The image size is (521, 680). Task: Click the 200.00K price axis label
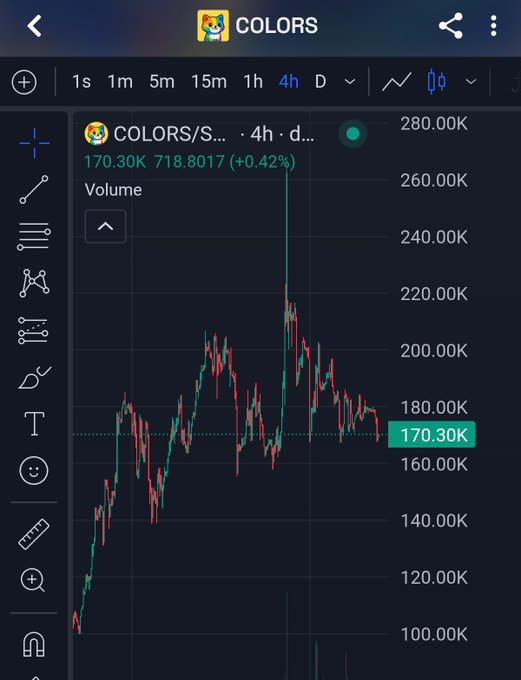point(434,351)
